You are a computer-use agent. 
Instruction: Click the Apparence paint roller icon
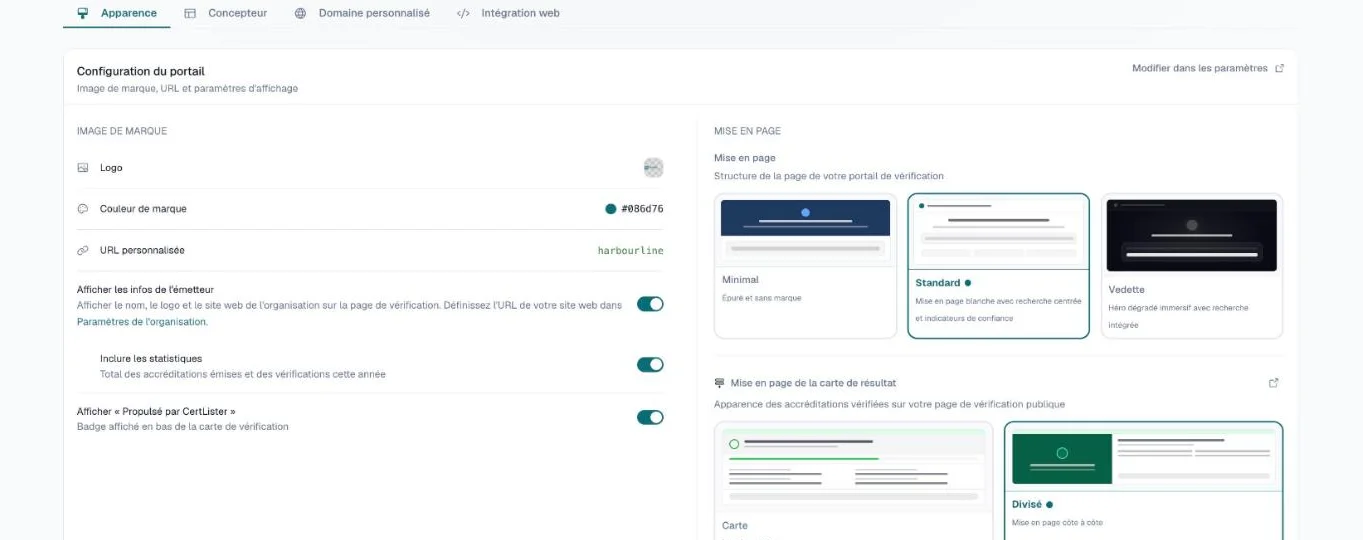click(83, 14)
